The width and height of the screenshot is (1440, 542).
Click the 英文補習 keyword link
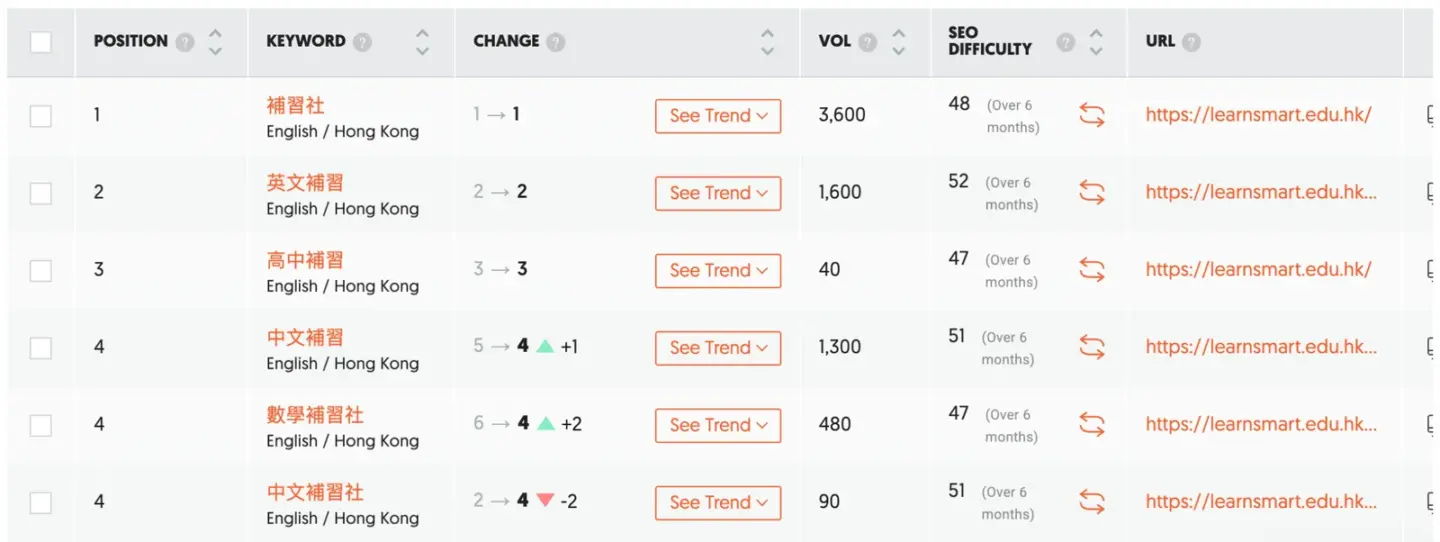pyautogui.click(x=305, y=182)
